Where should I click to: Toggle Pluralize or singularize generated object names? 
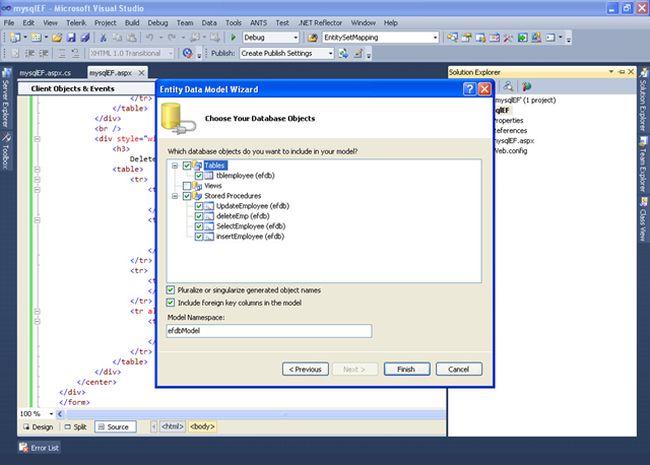171,290
